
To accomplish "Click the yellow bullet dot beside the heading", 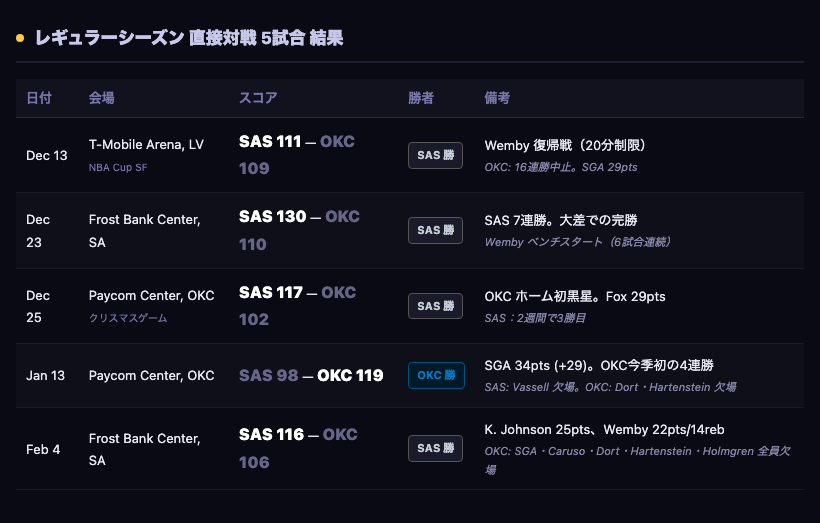I will tap(20, 38).
